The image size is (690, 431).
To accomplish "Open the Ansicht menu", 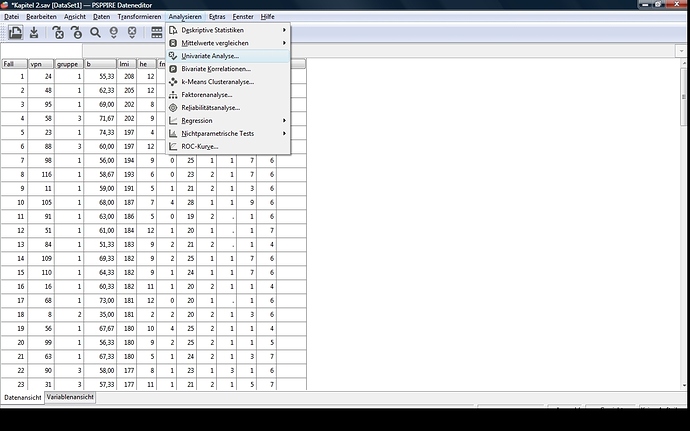I will [x=75, y=17].
